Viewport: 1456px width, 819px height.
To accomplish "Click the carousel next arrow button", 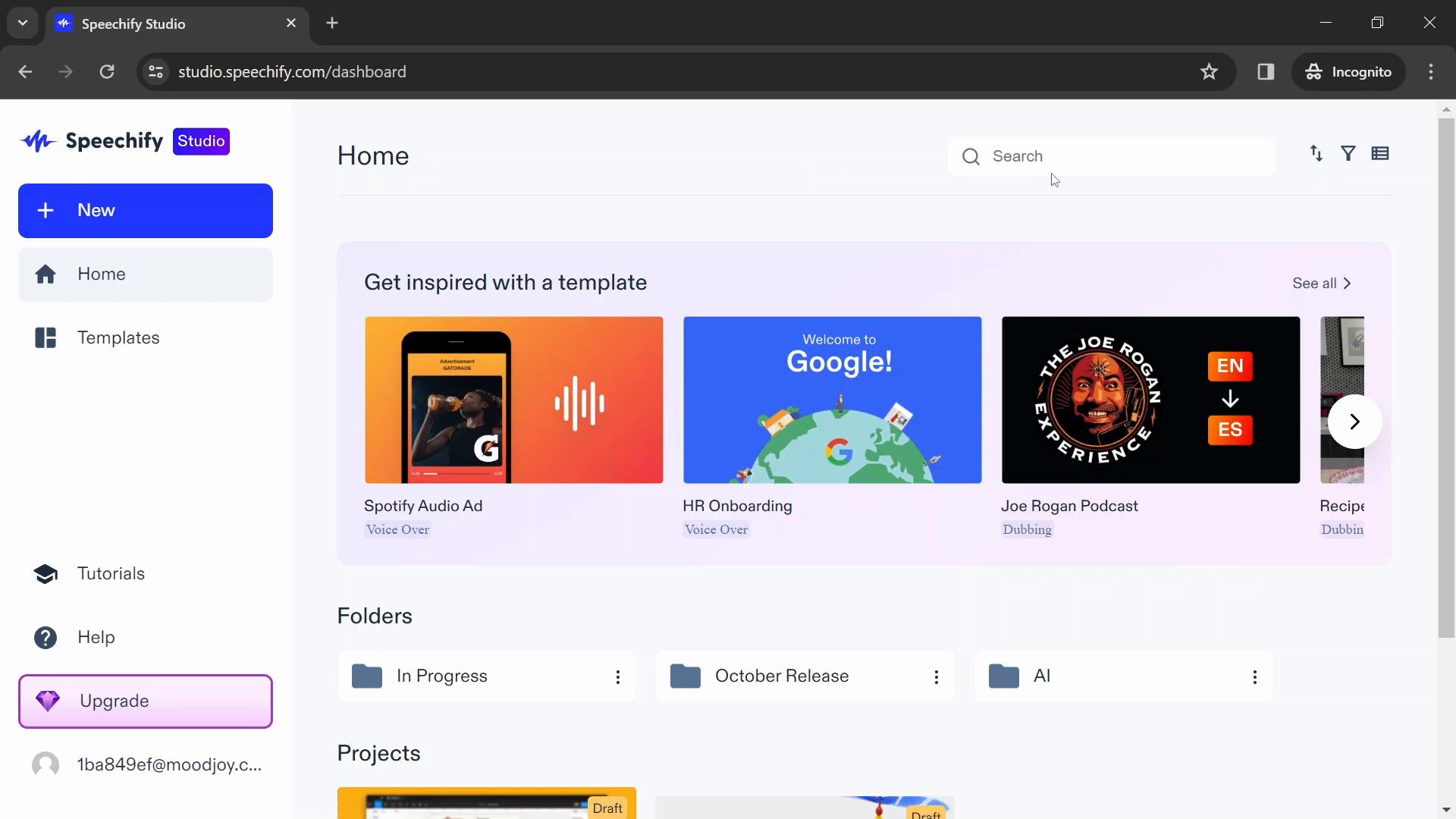I will pos(1355,420).
